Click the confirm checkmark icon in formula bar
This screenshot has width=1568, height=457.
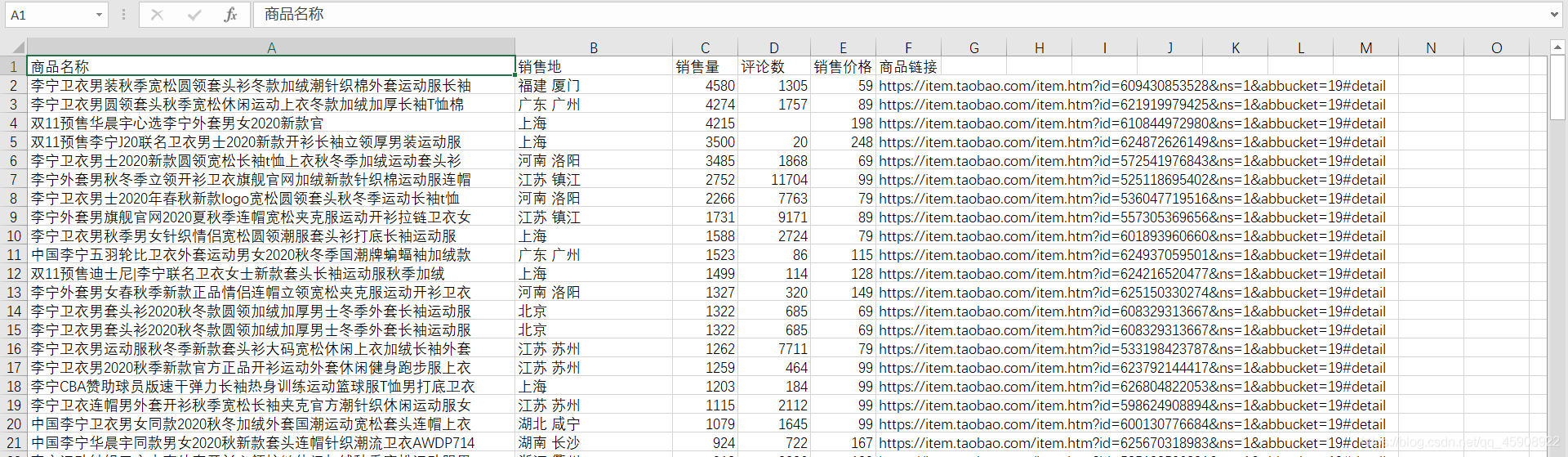pyautogui.click(x=194, y=15)
